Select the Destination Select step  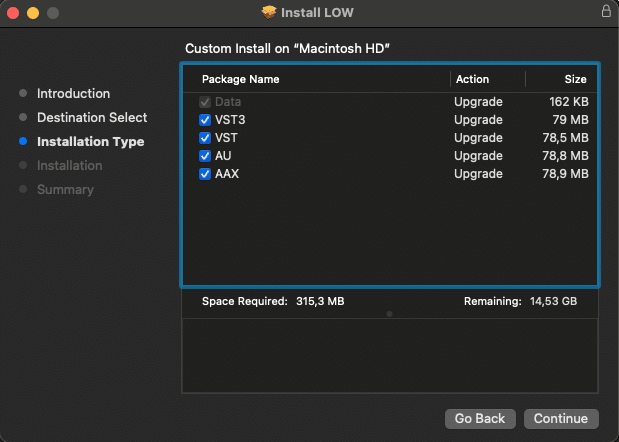click(x=92, y=117)
